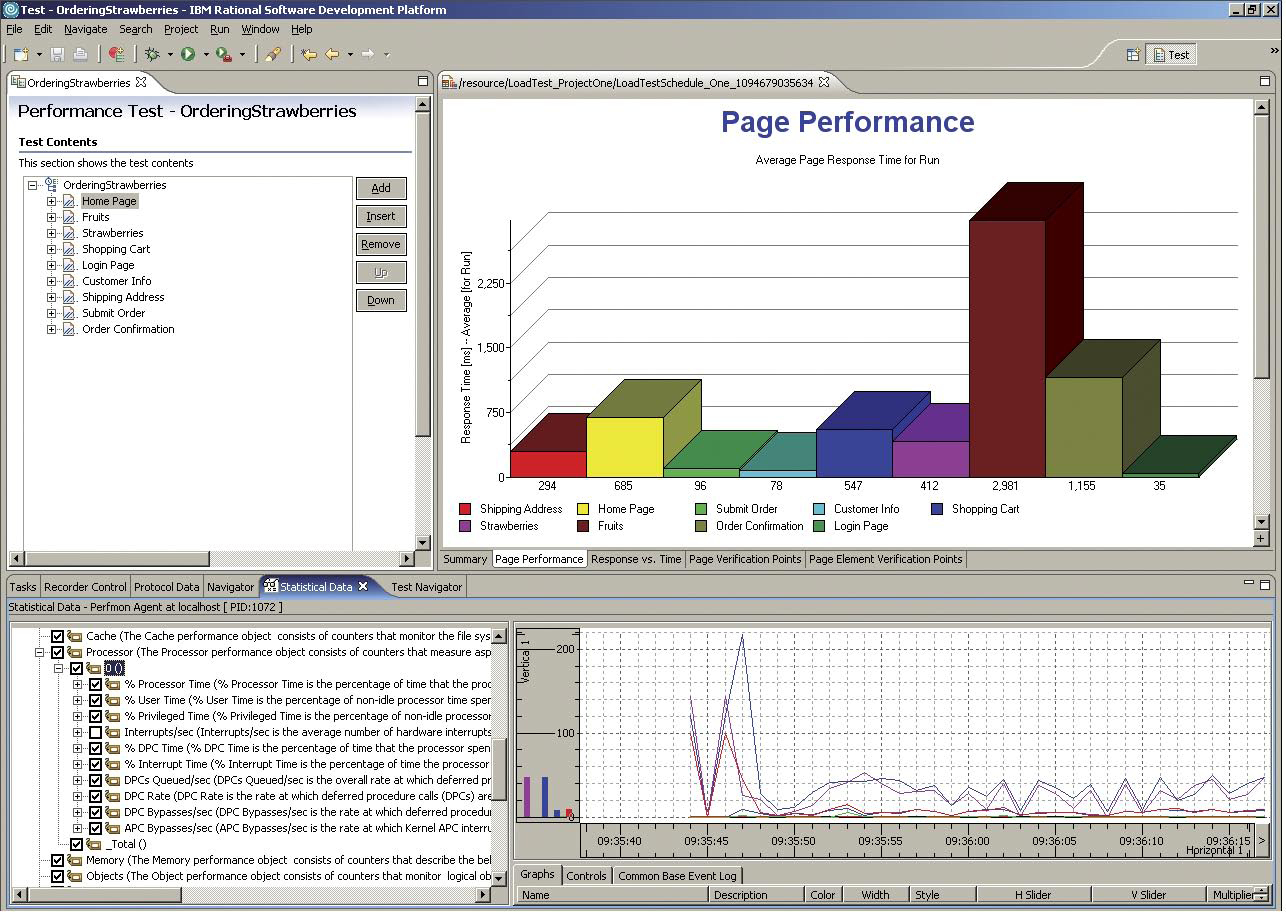Click the New wizard toolbar icon
This screenshot has height=915, width=1286.
[x=20, y=54]
